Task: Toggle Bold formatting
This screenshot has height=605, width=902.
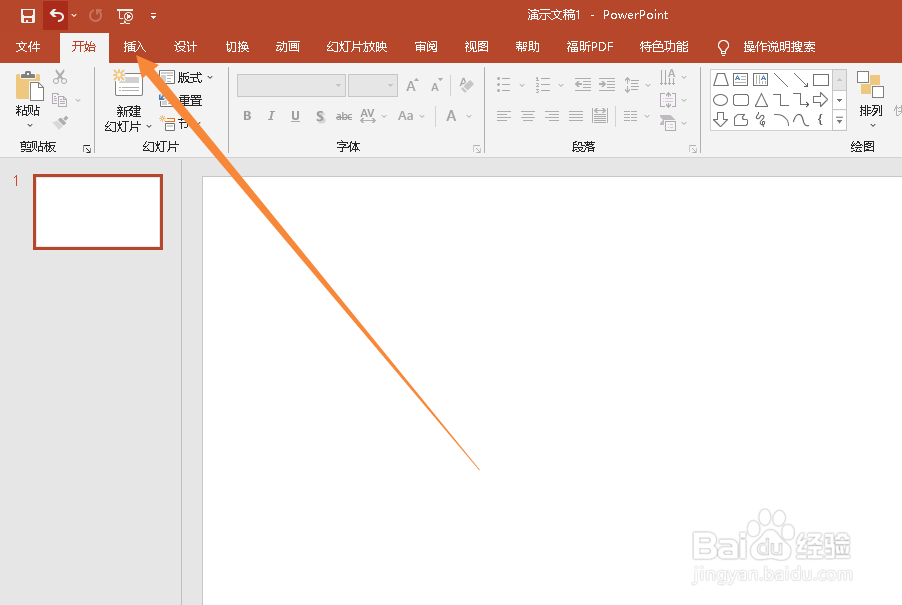Action: (x=247, y=116)
